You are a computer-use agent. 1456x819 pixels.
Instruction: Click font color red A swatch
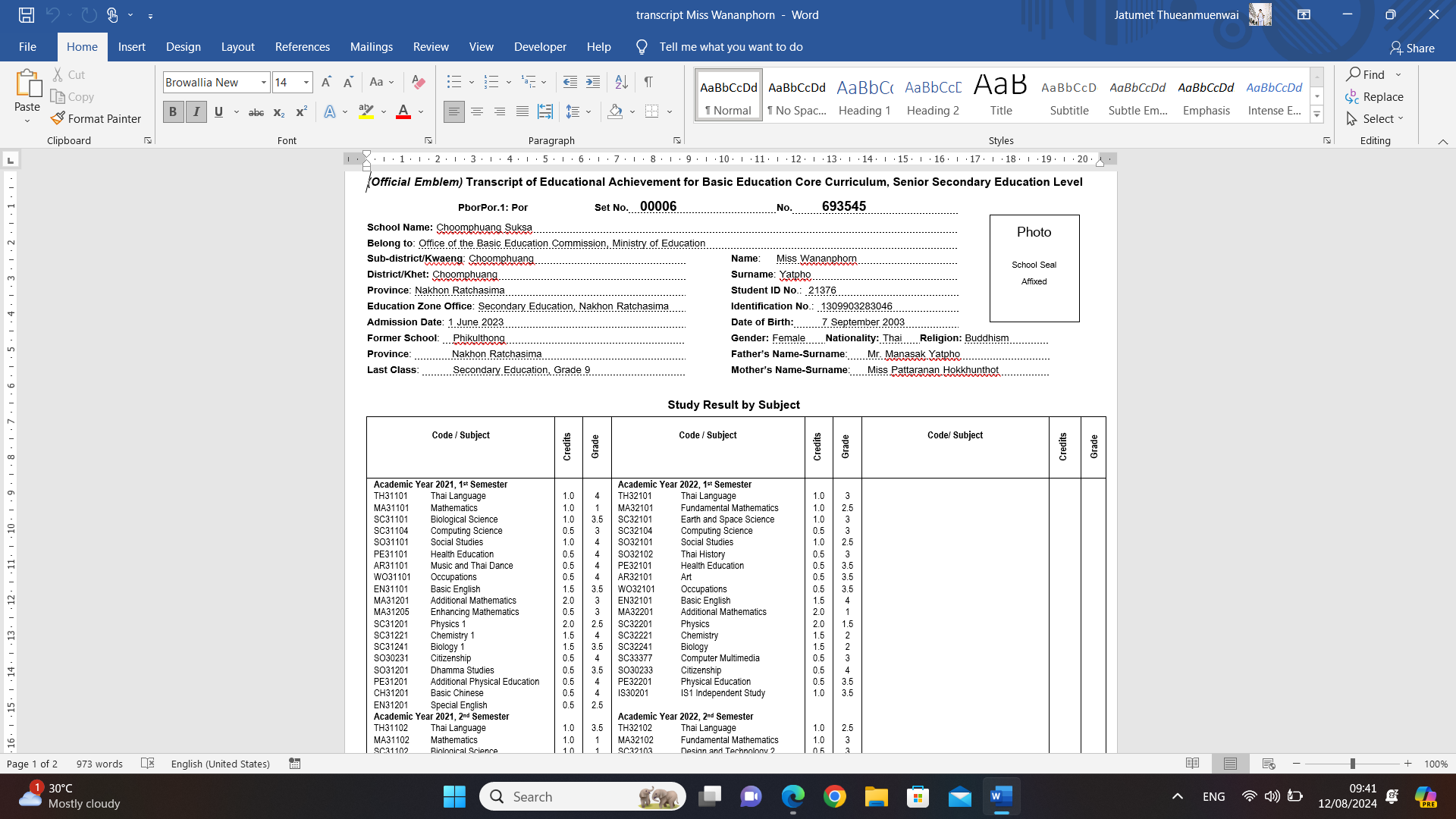(403, 112)
